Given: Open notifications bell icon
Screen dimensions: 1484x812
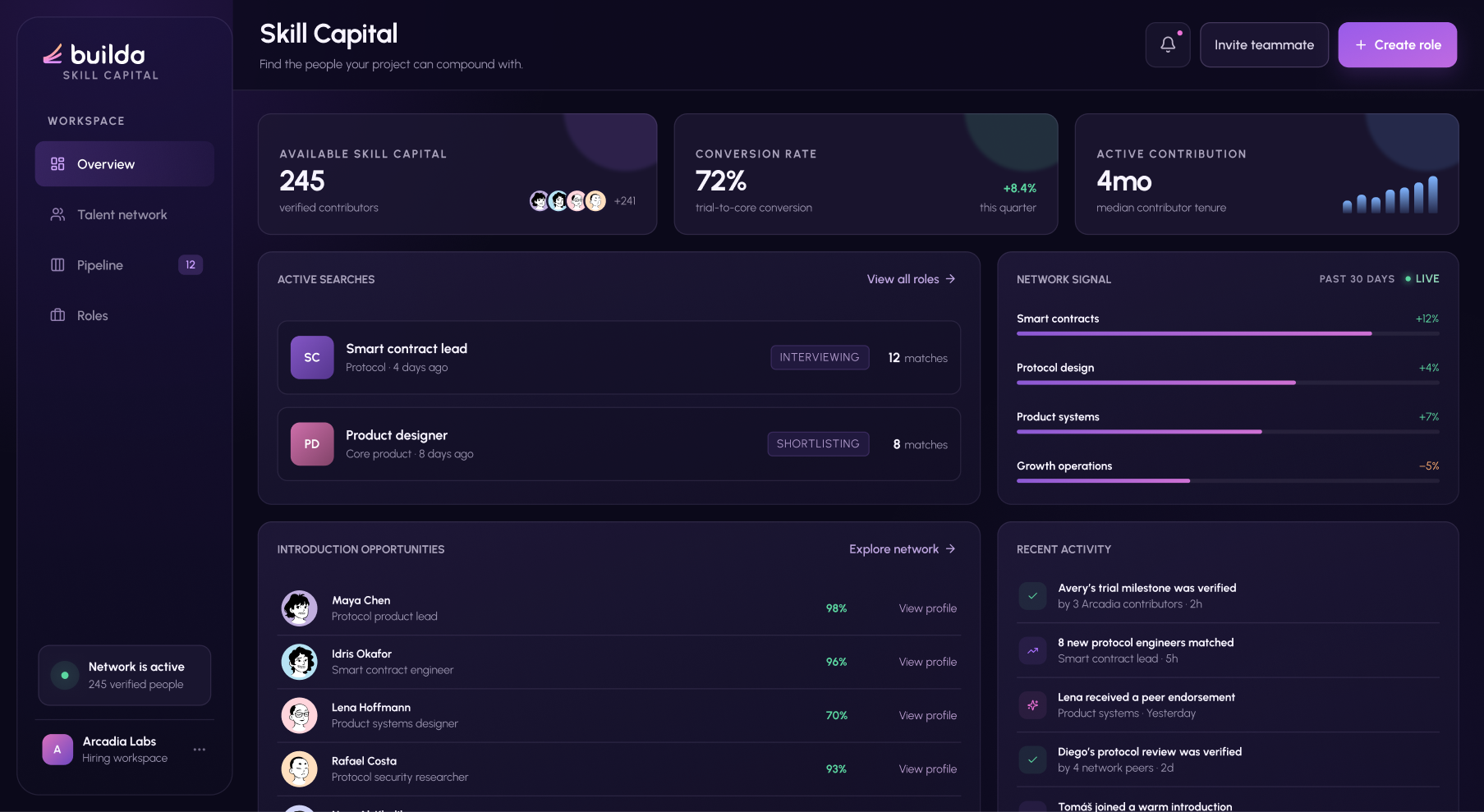Looking at the screenshot, I should coord(1168,44).
